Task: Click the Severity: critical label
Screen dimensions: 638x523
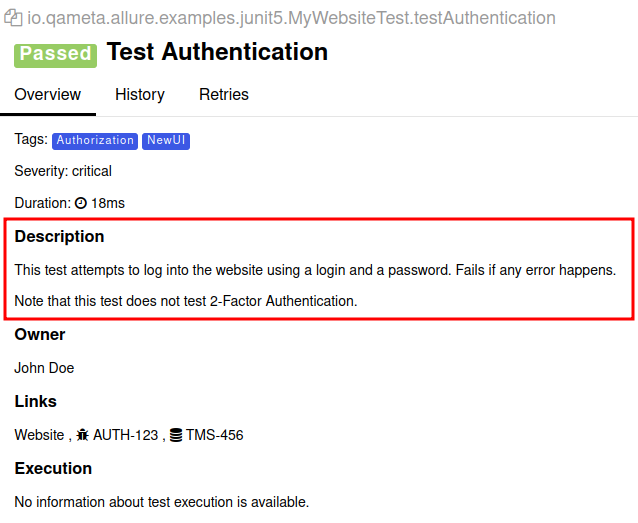Action: tap(63, 171)
